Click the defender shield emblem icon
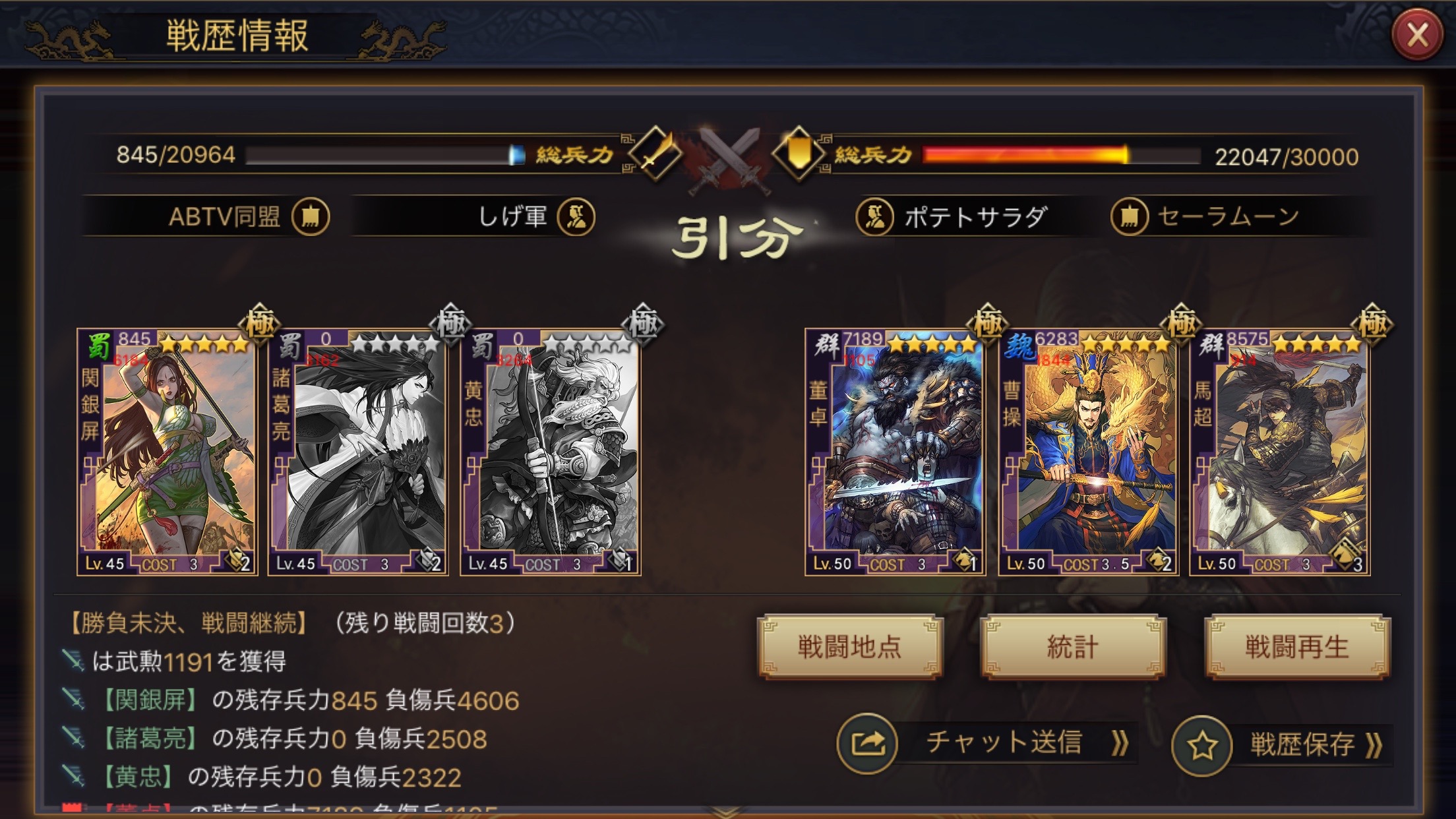This screenshot has width=1456, height=819. point(799,154)
